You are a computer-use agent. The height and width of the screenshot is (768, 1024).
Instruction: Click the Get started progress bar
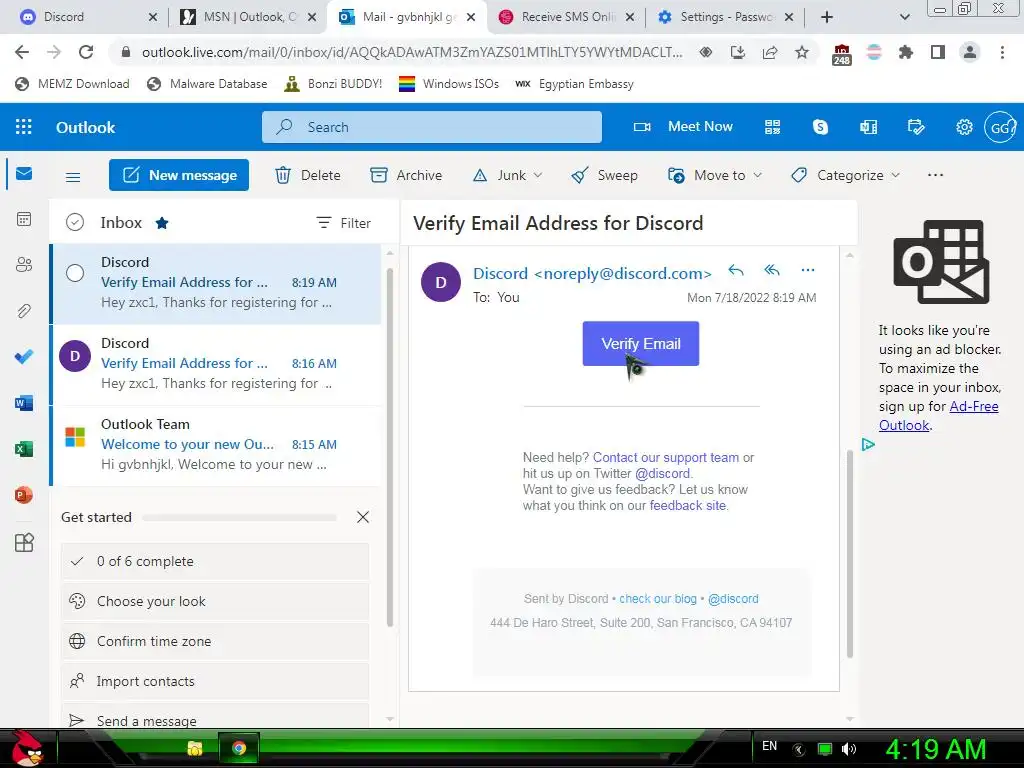pos(239,517)
